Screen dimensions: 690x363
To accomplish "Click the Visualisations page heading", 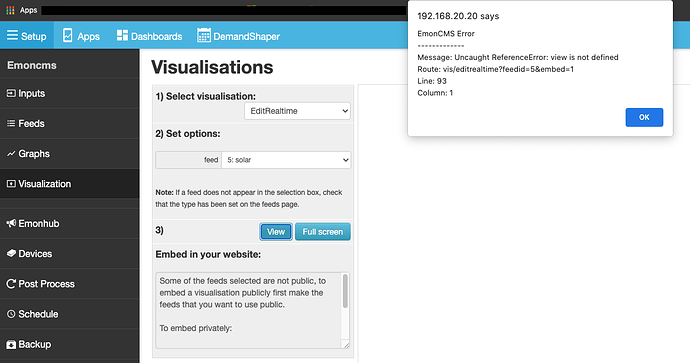I will [212, 67].
